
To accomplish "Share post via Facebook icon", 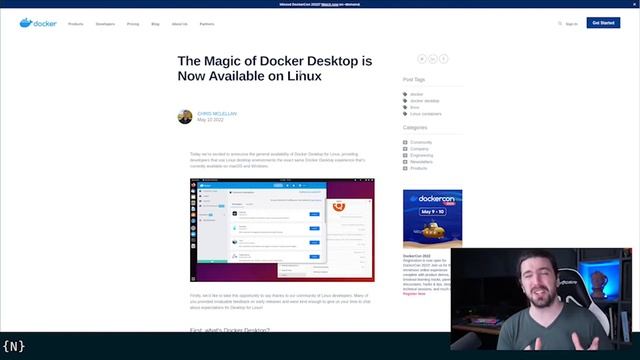I will point(444,59).
